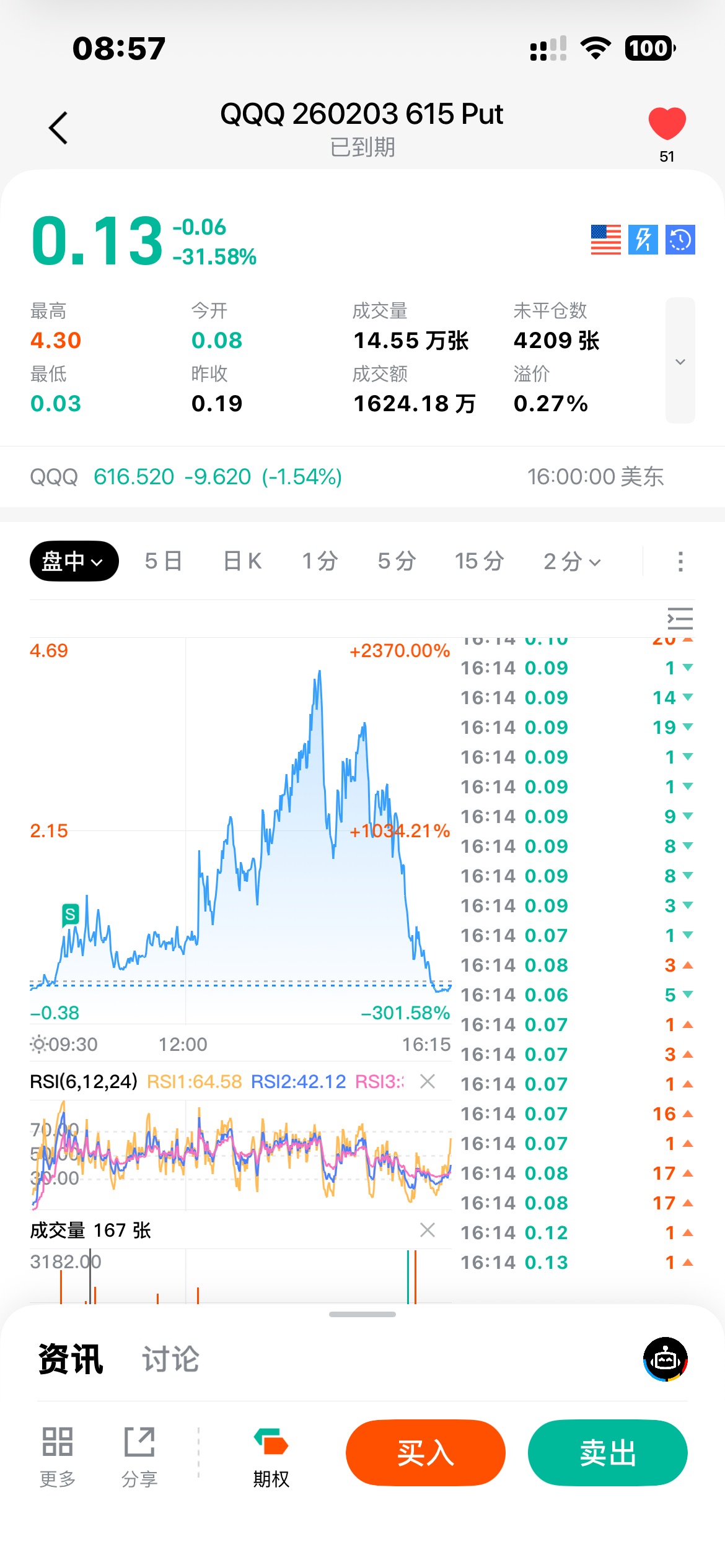The height and width of the screenshot is (1568, 725).
Task: Toggle the red heart favorite
Action: click(667, 123)
